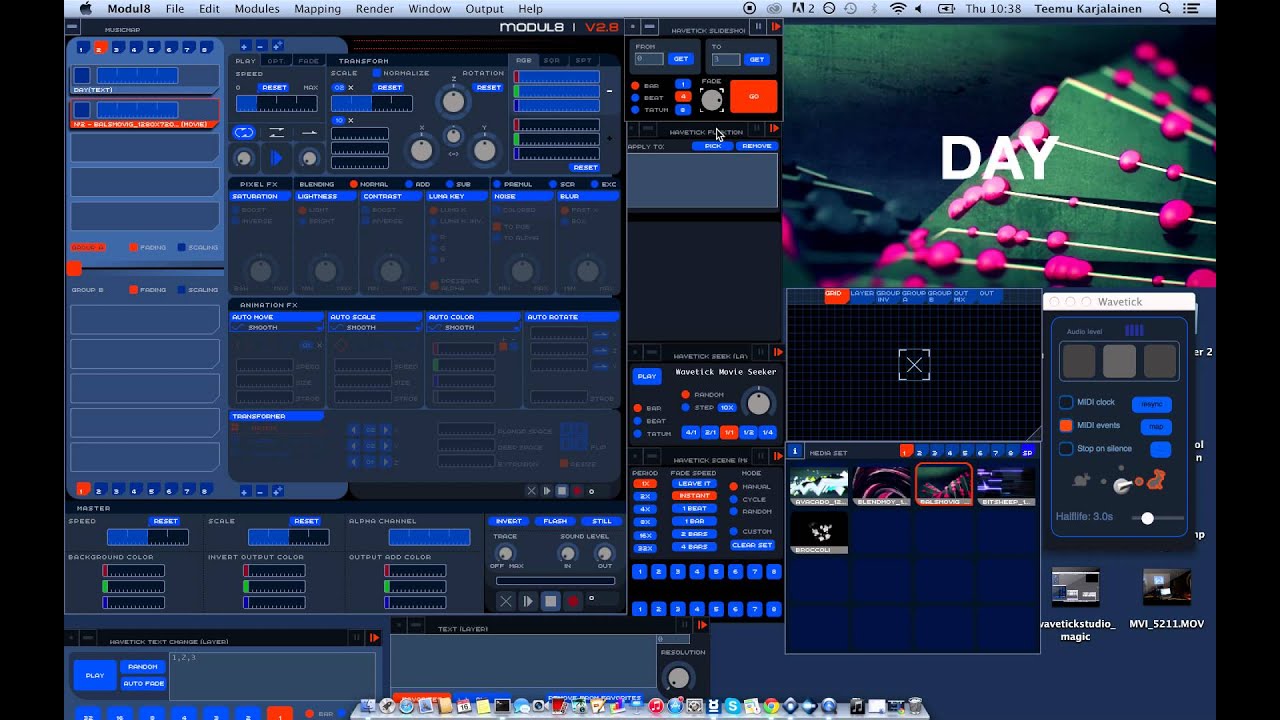Click the CLEAR SET button
This screenshot has height=720, width=1280.
[752, 545]
